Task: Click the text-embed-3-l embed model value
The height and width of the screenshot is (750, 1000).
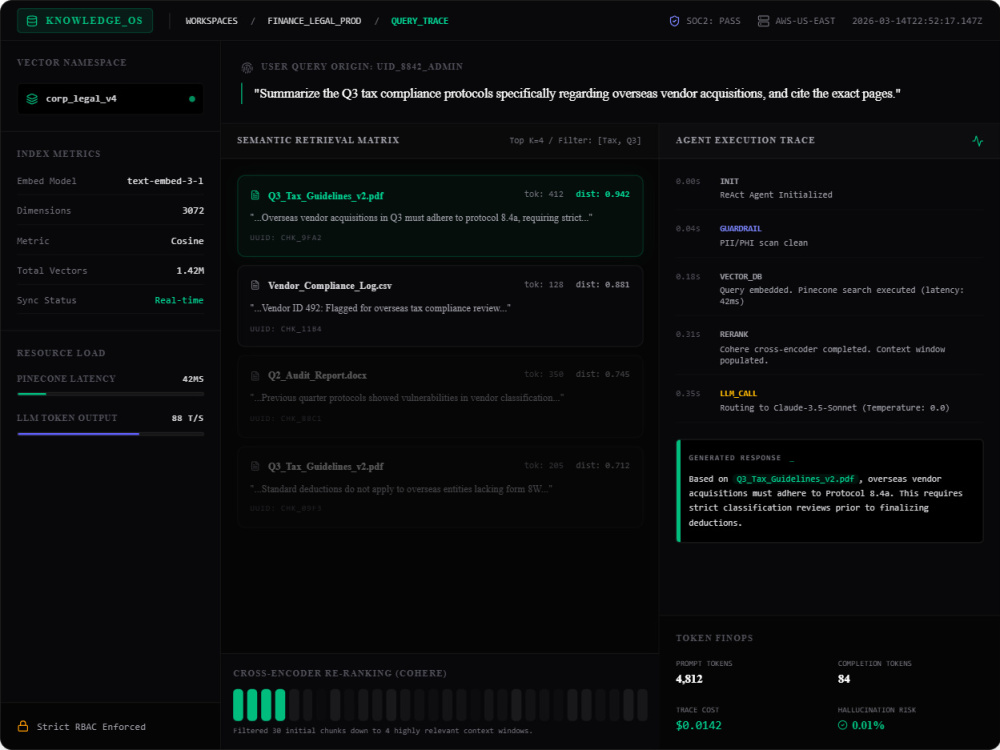Action: point(165,181)
